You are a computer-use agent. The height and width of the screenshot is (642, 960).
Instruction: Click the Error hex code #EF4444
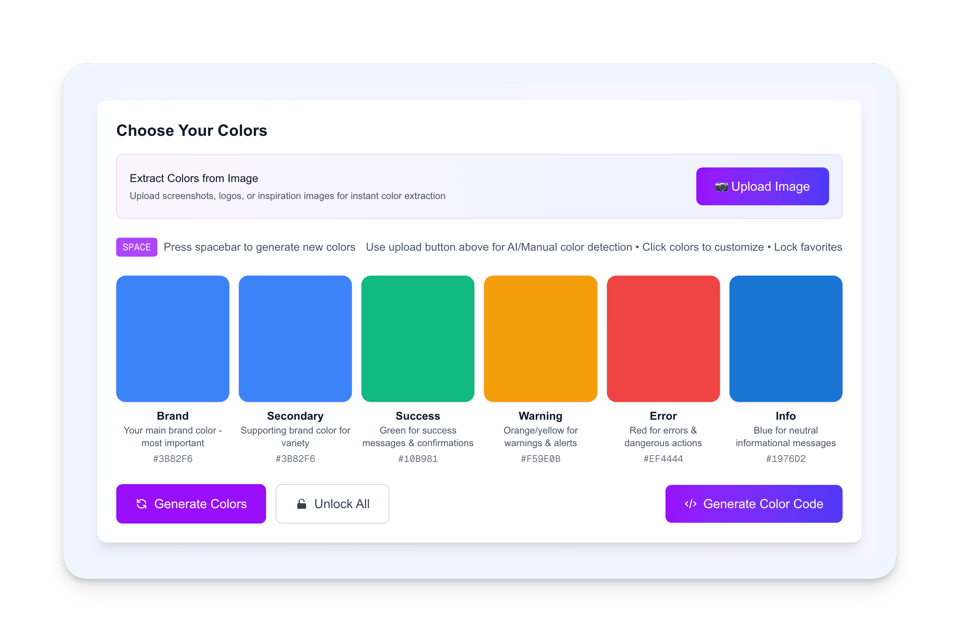(x=663, y=459)
